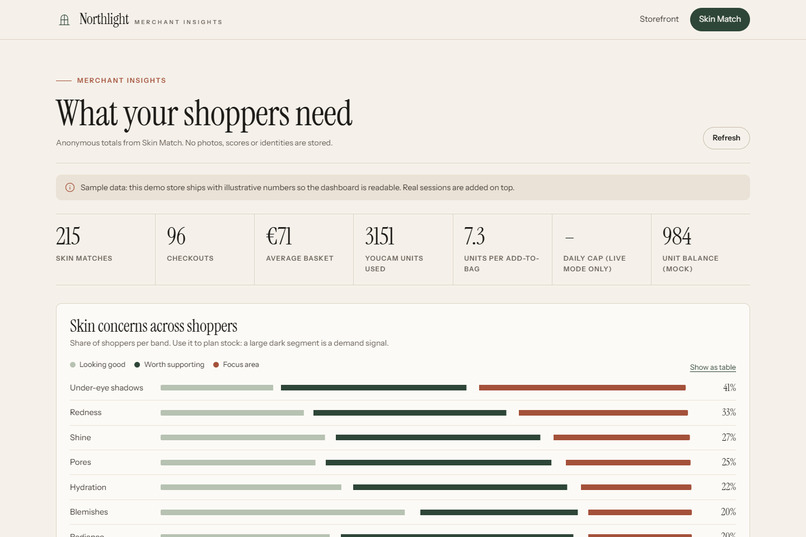Click the Northlight brand name
This screenshot has height=537, width=806.
click(104, 20)
